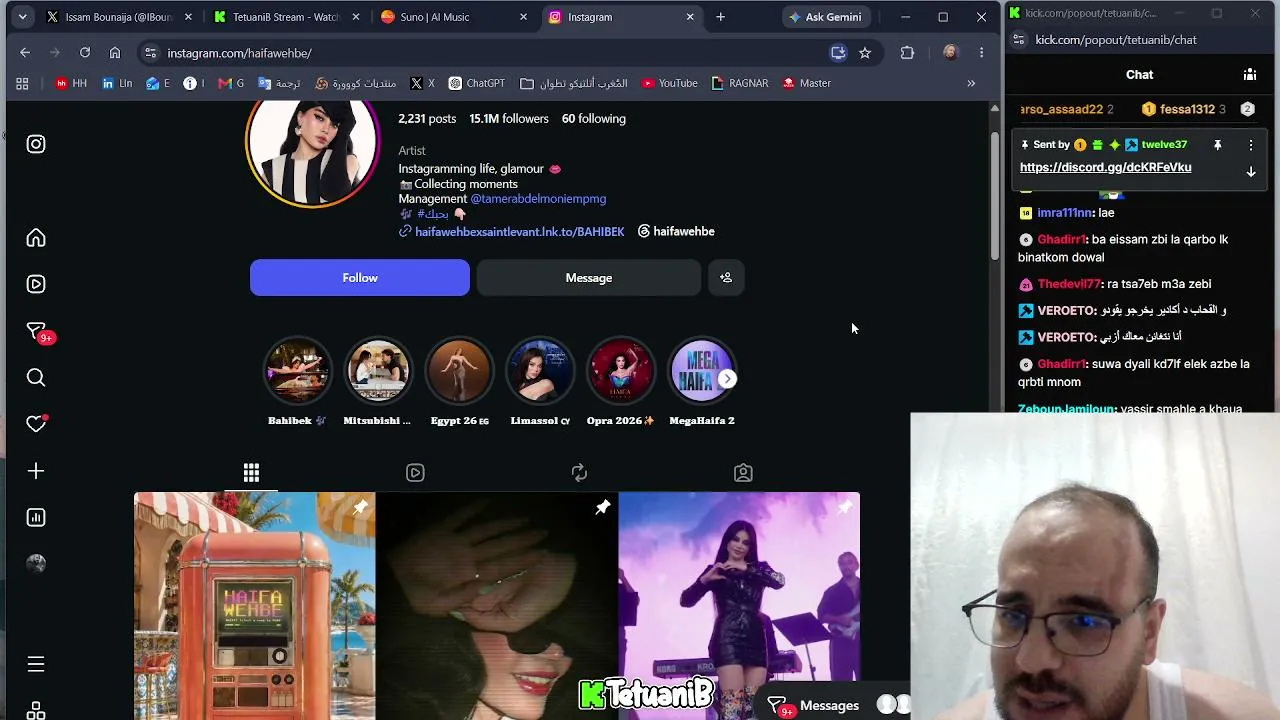Show the Kick chat users list icon
Viewport: 1280px width, 720px height.
coord(1250,75)
